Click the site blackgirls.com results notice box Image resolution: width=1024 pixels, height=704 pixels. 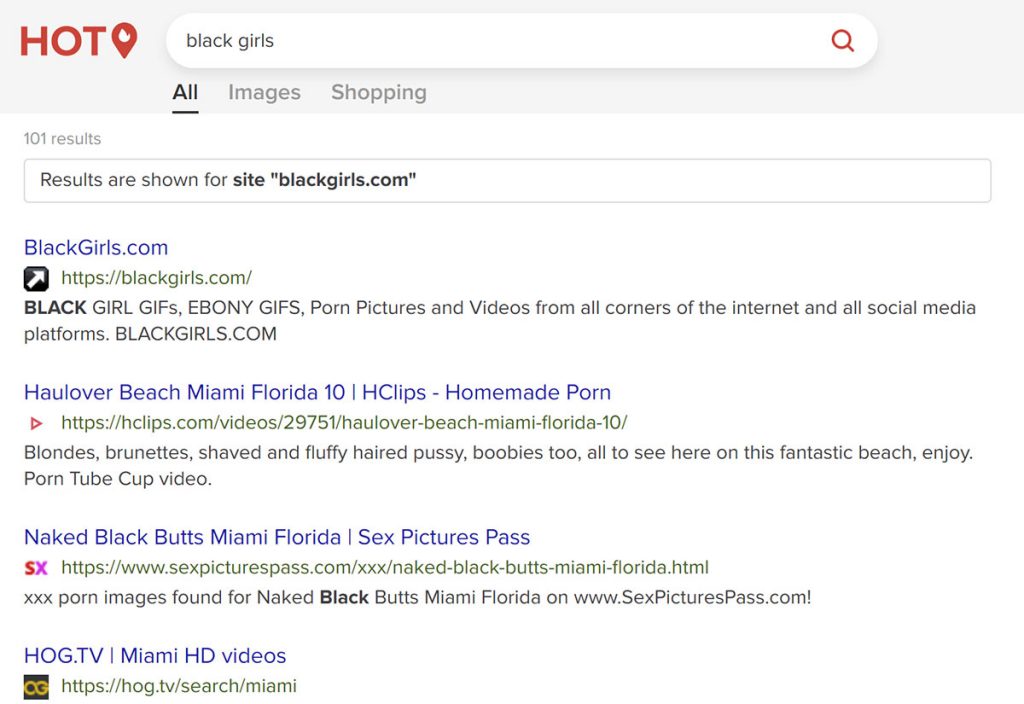pos(507,180)
